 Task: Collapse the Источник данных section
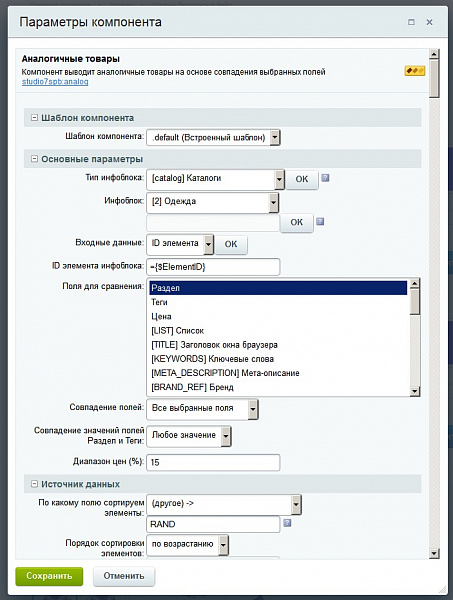click(34, 484)
